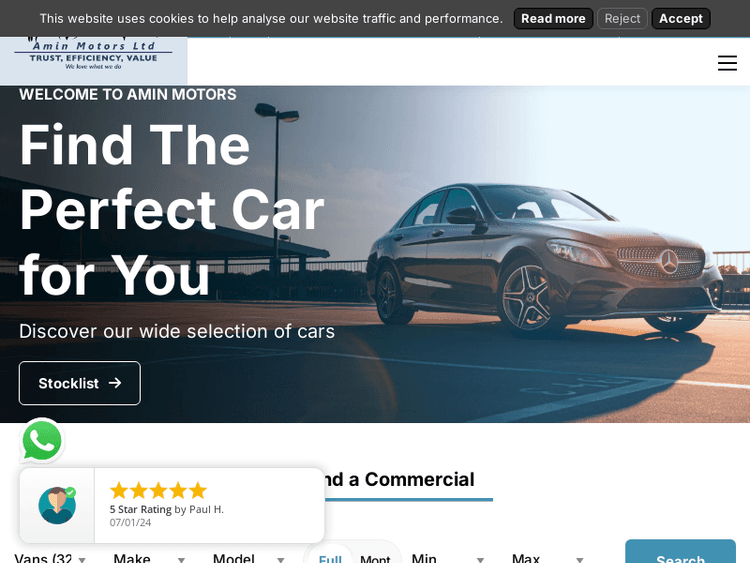Expand the Min price dropdown
This screenshot has width=750, height=563.
point(448,558)
